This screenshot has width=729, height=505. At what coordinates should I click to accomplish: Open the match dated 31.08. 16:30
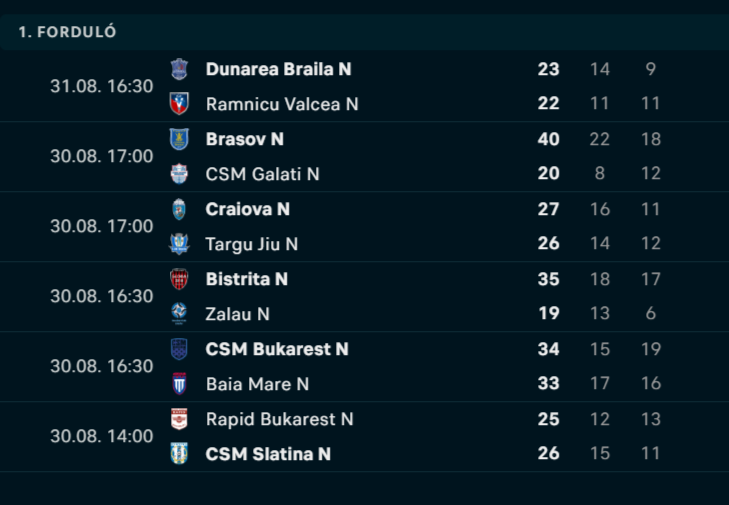pyautogui.click(x=102, y=86)
